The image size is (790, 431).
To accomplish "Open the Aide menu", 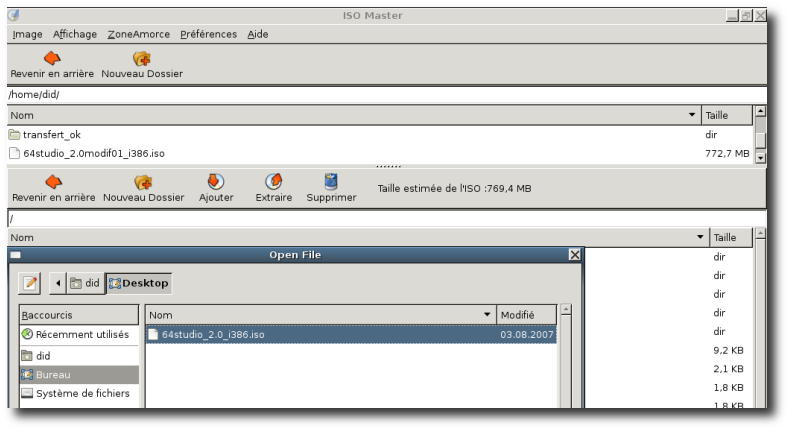I will (x=257, y=34).
